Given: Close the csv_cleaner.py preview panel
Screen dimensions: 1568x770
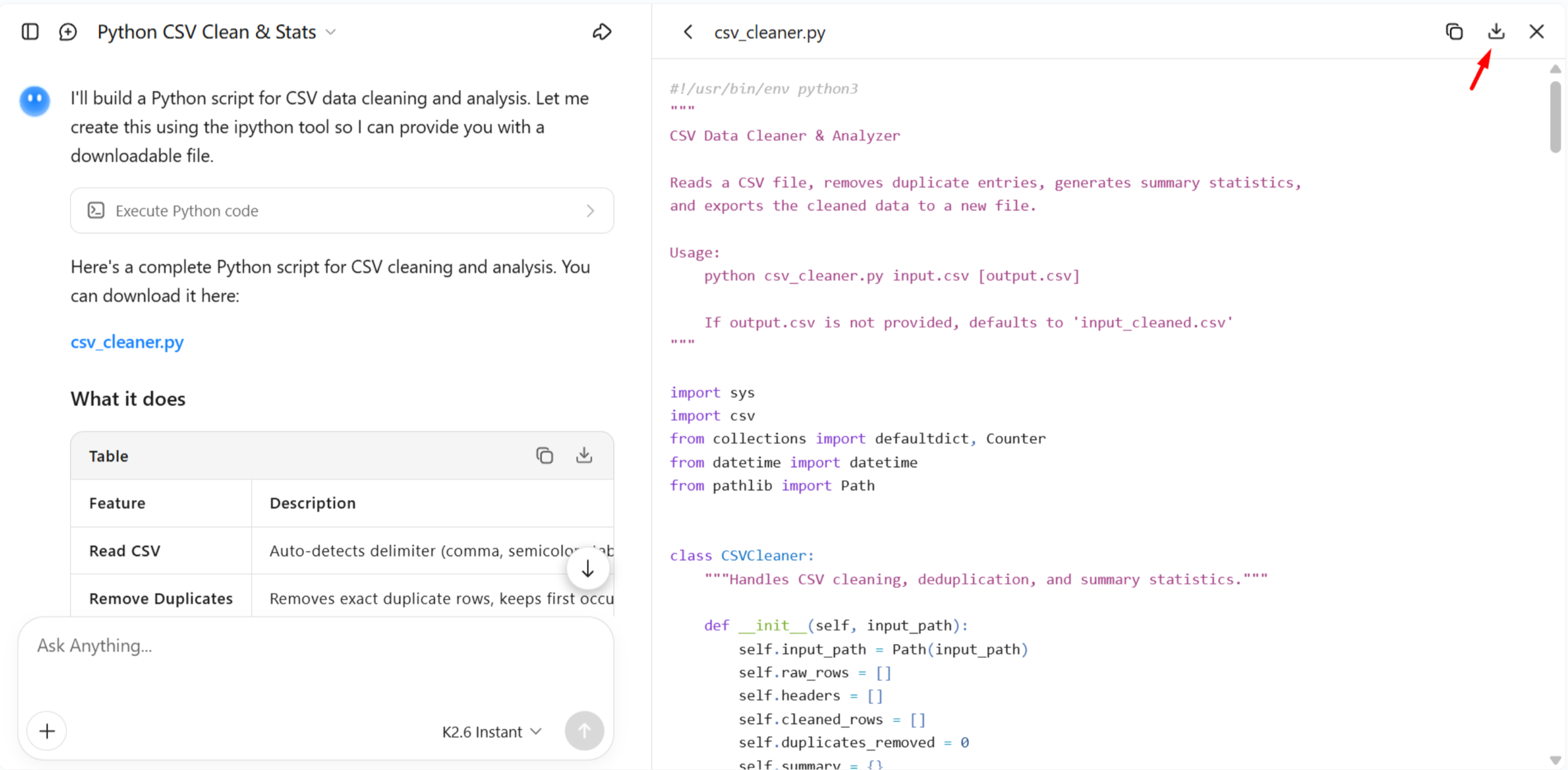Looking at the screenshot, I should click(x=1536, y=32).
